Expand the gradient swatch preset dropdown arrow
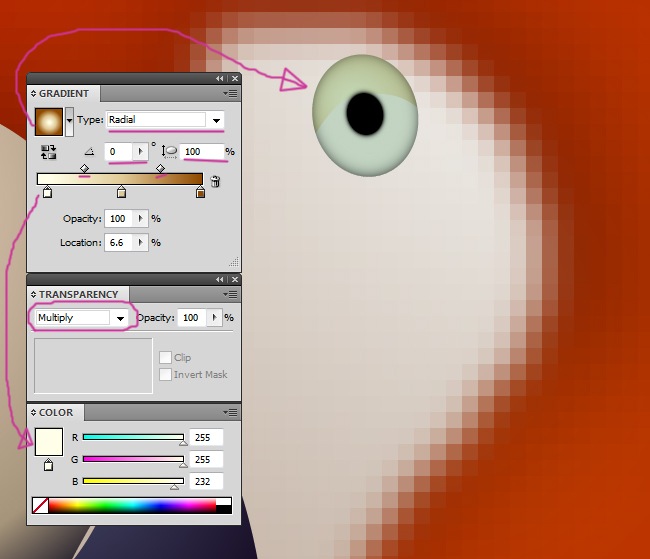The width and height of the screenshot is (650, 559). 69,121
